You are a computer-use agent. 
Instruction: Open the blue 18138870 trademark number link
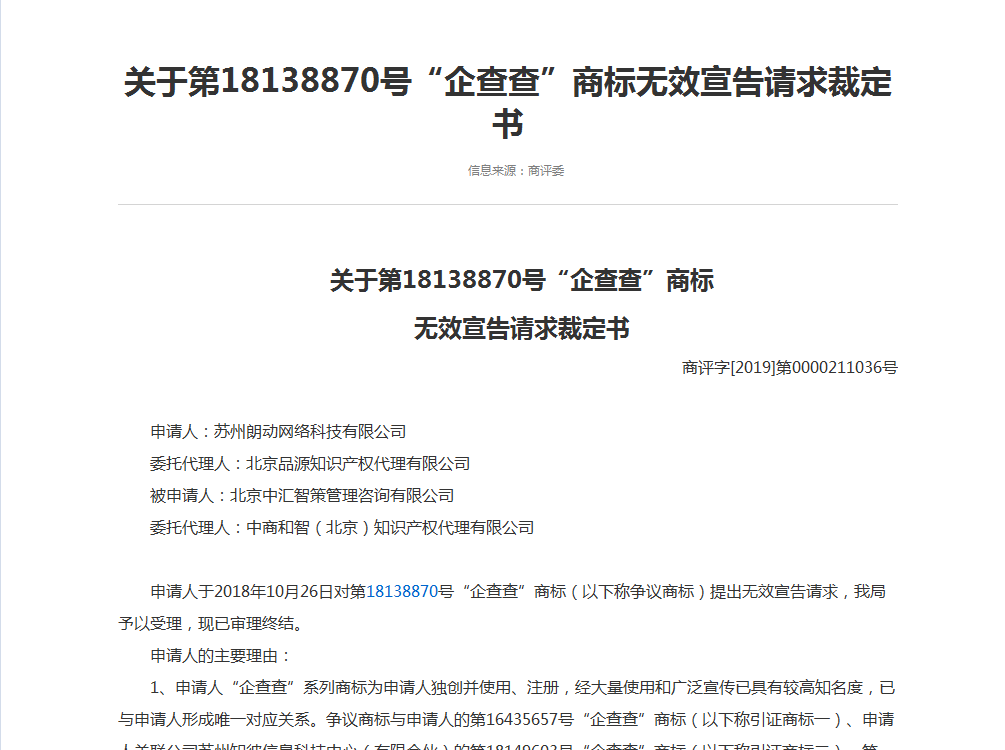tap(402, 591)
